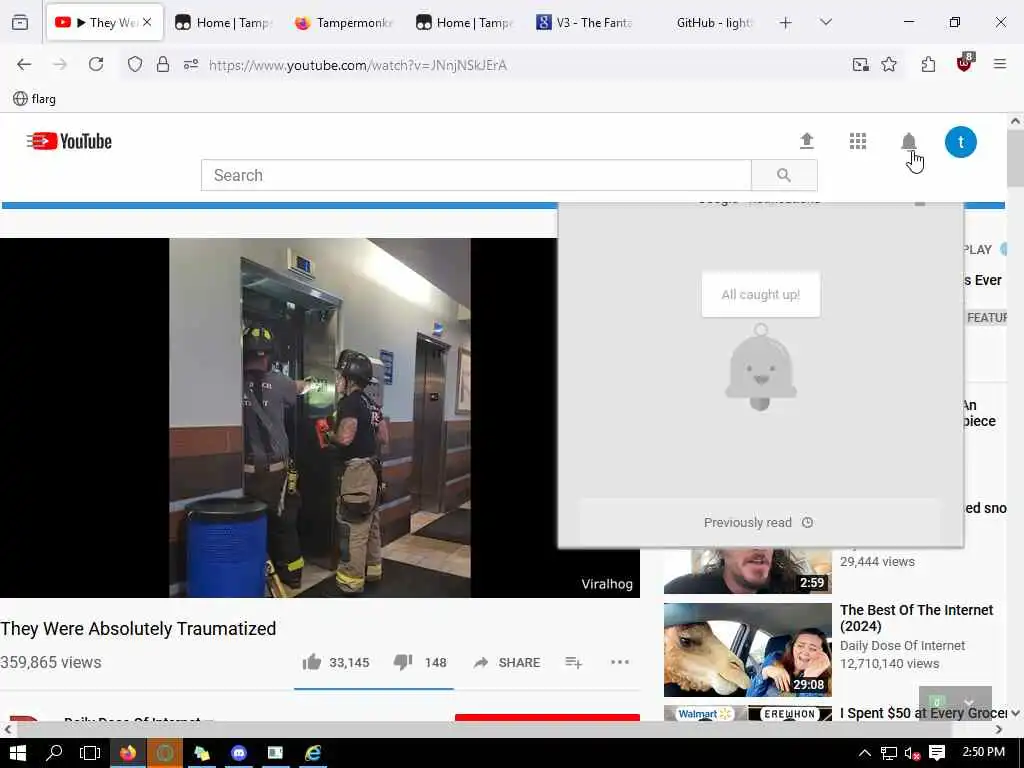The image size is (1024, 768).
Task: Switch to the Tampermonkey Firefox tab
Action: click(x=344, y=22)
